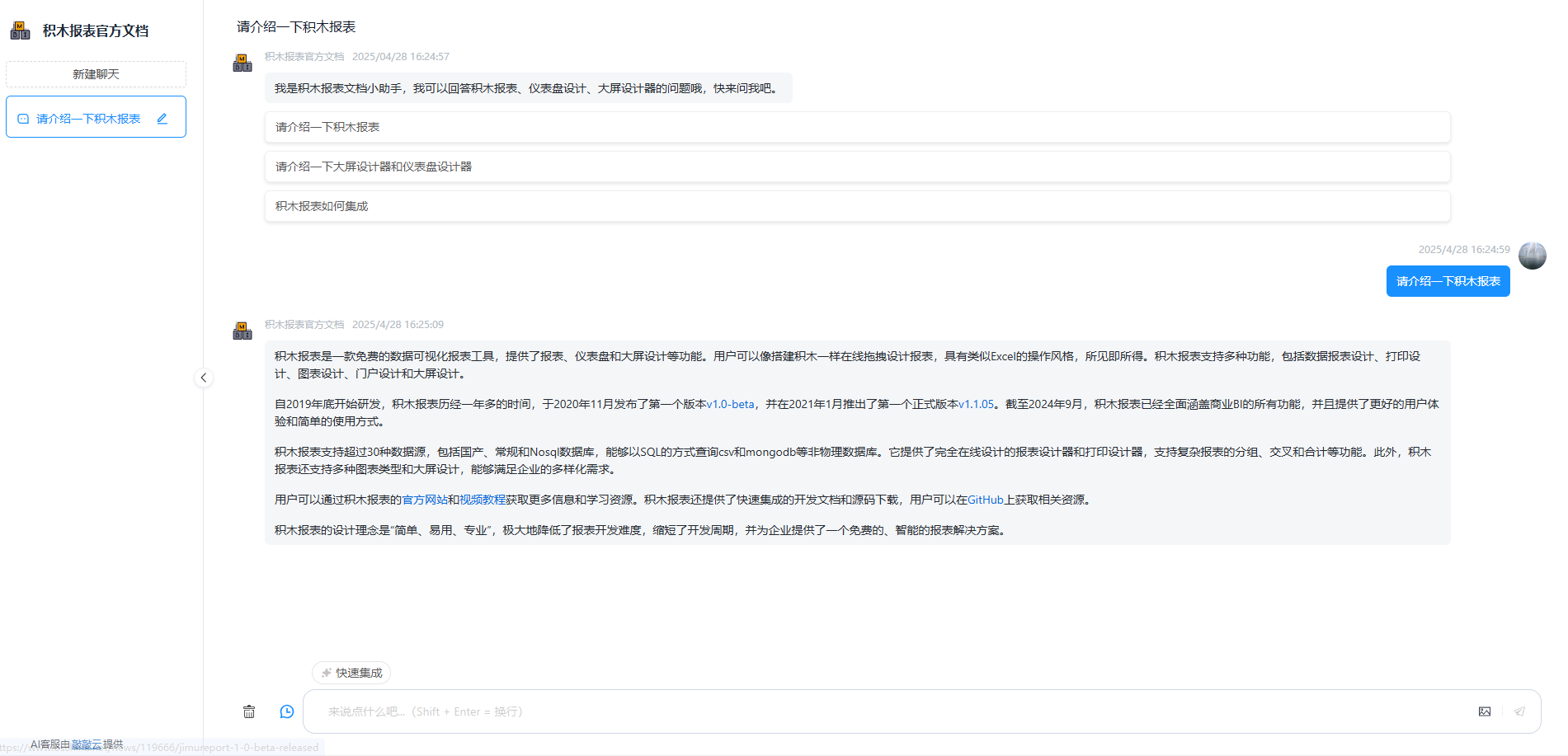
Task: Click the reply paragraph starting 自2019年底开始研发
Action: 857,412
